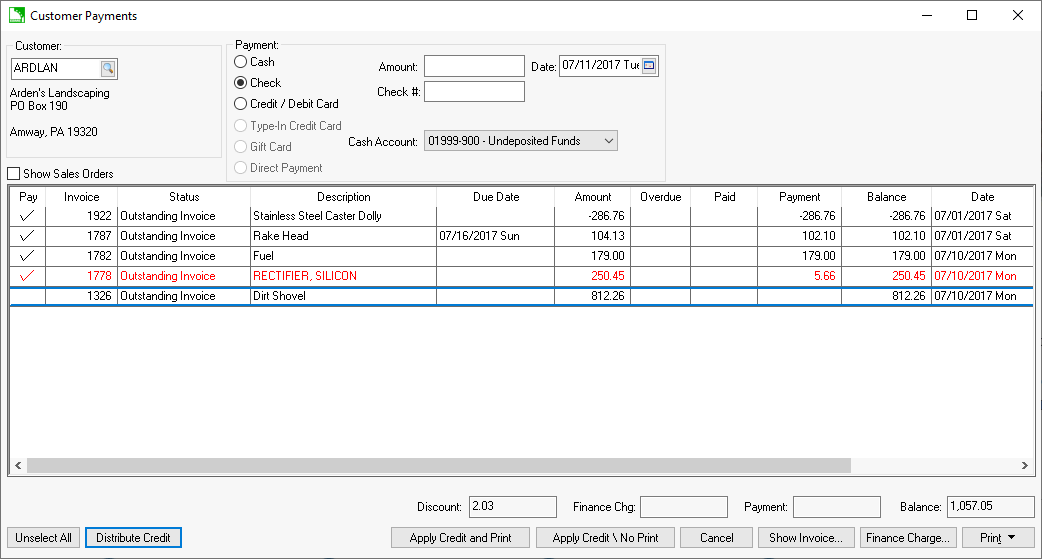Click the Unselect All button

pos(44,538)
